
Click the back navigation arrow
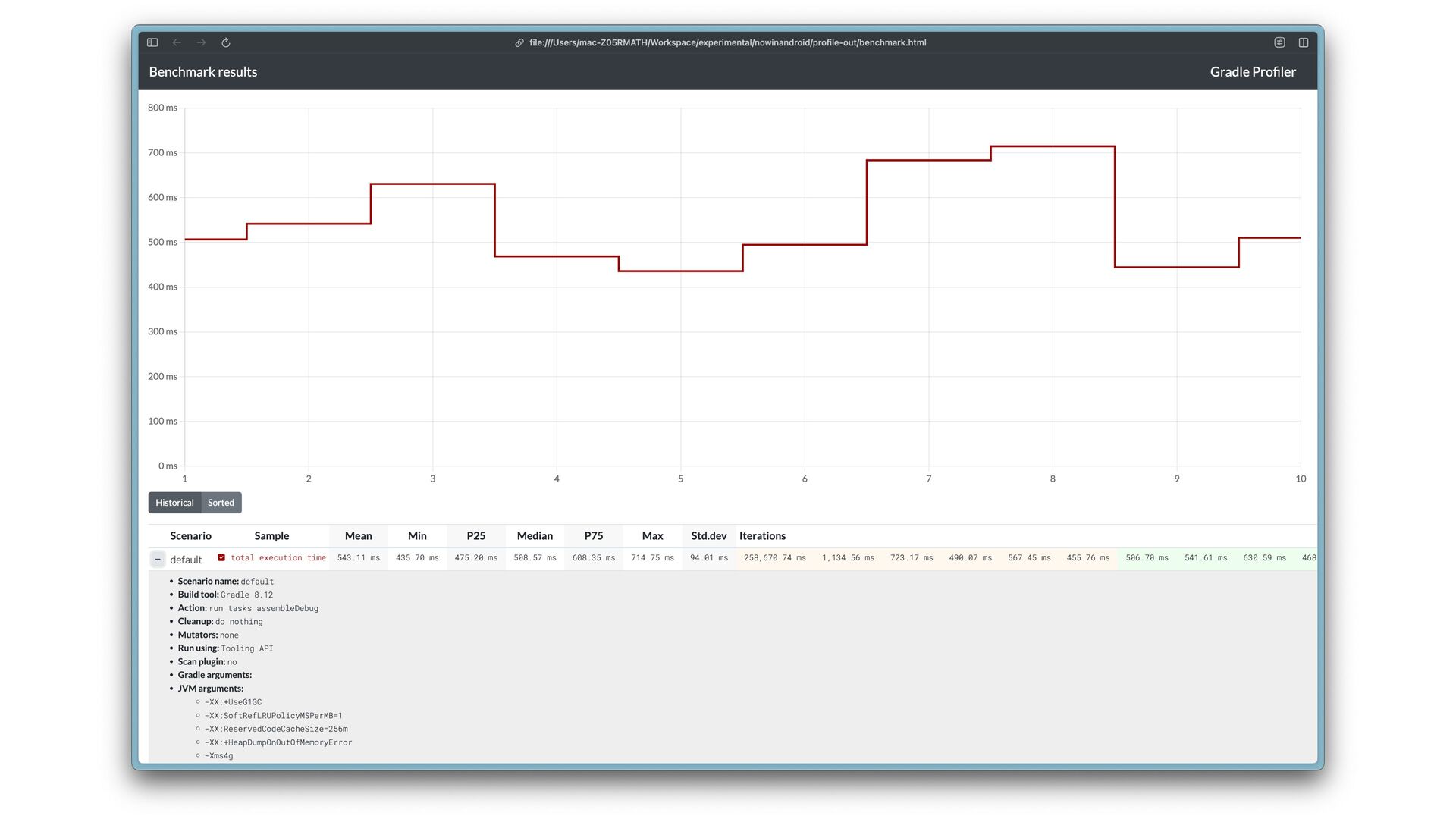(177, 42)
